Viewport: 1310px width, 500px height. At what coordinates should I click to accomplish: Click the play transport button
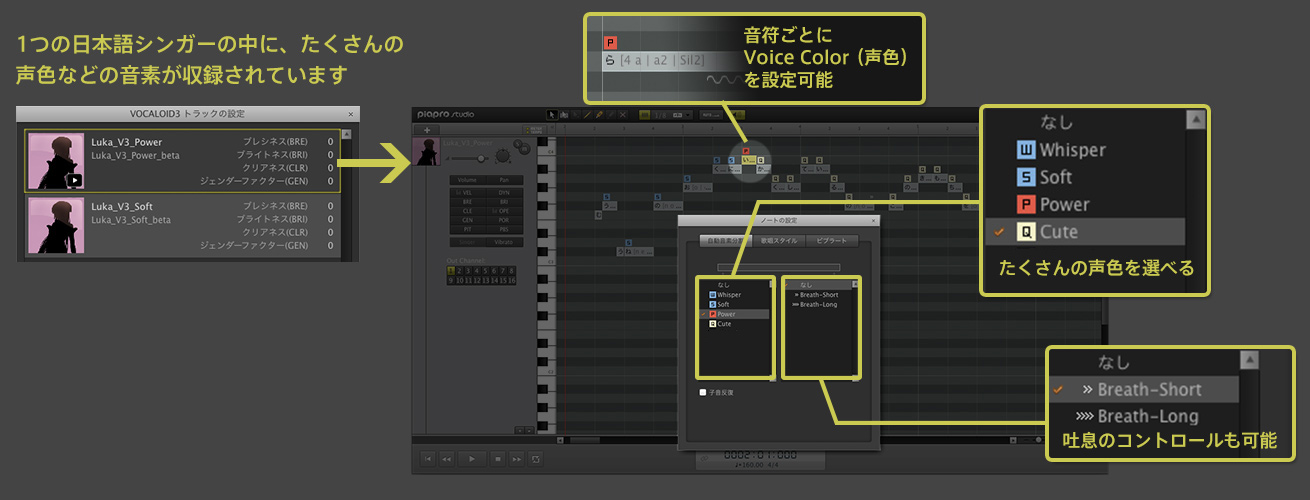pos(472,459)
